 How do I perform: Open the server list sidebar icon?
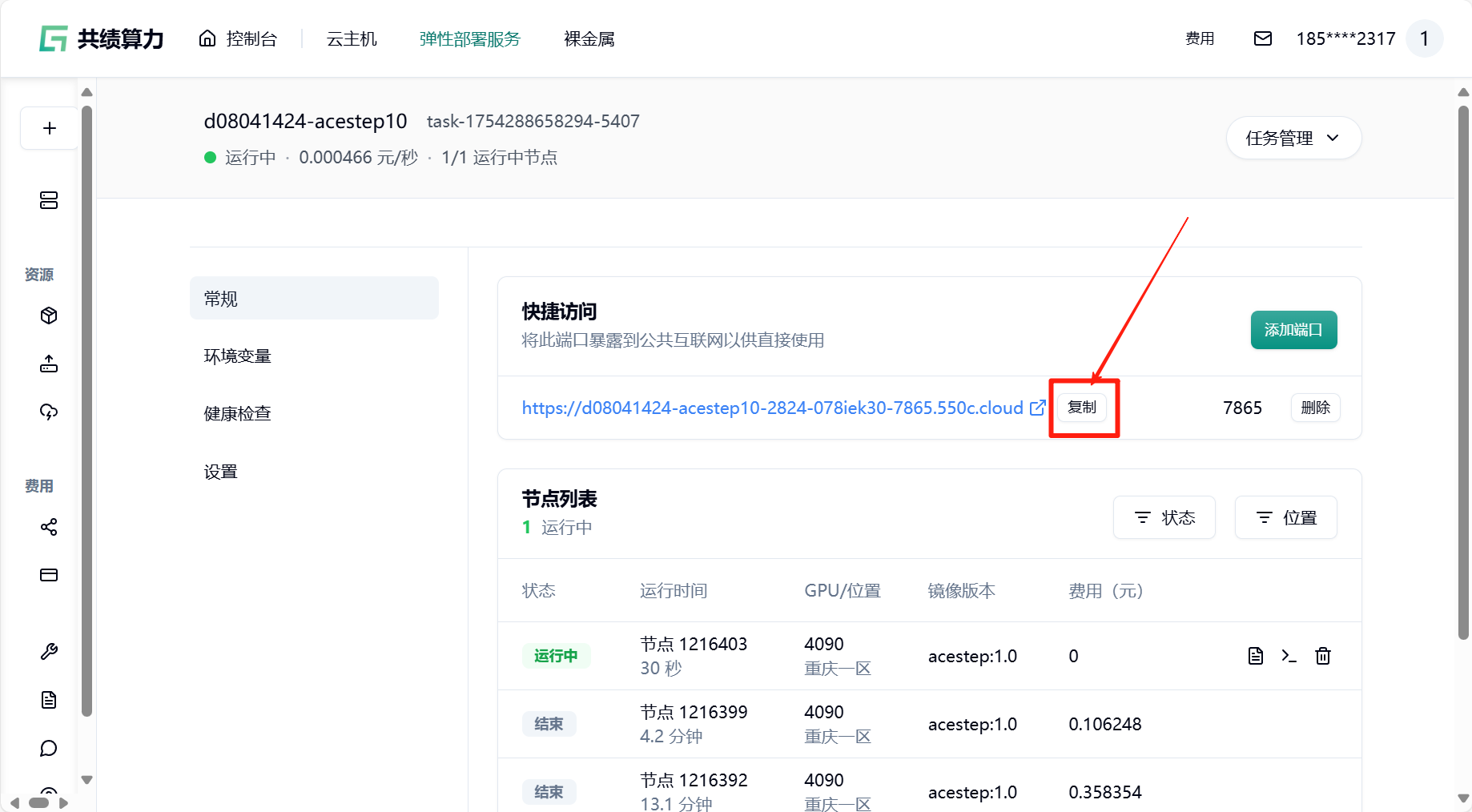49,200
